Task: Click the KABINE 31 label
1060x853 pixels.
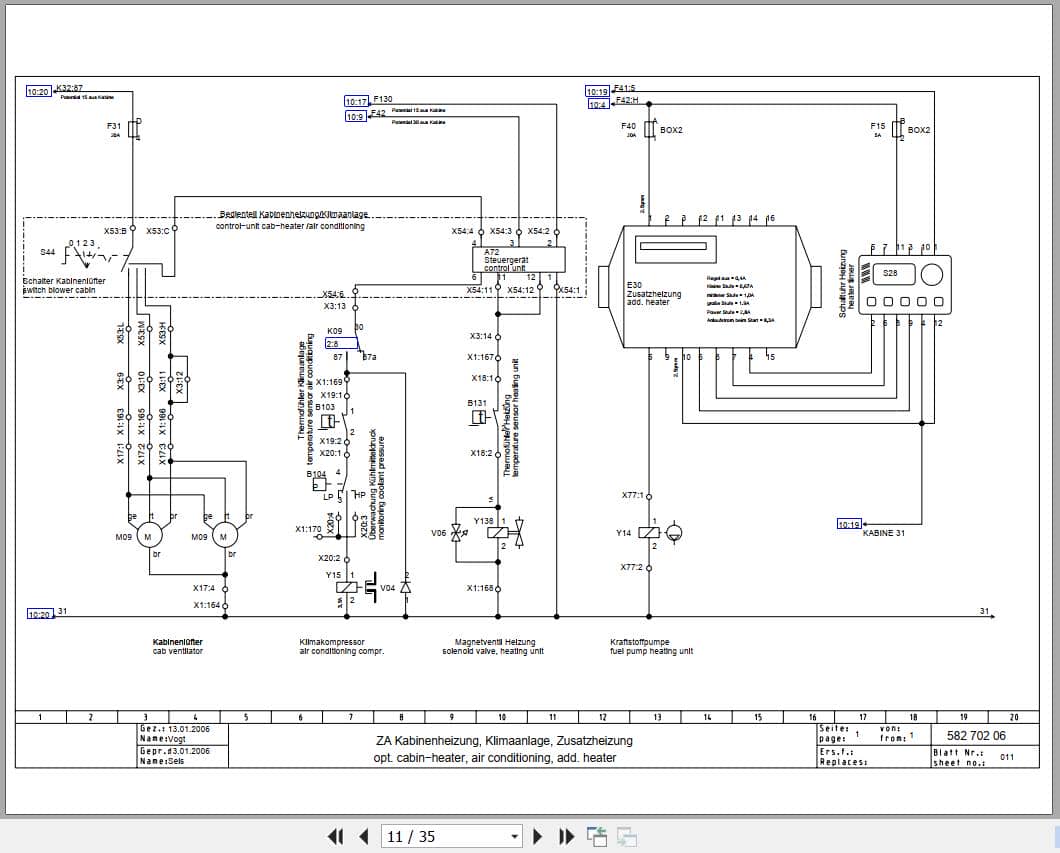Action: pyautogui.click(x=884, y=533)
